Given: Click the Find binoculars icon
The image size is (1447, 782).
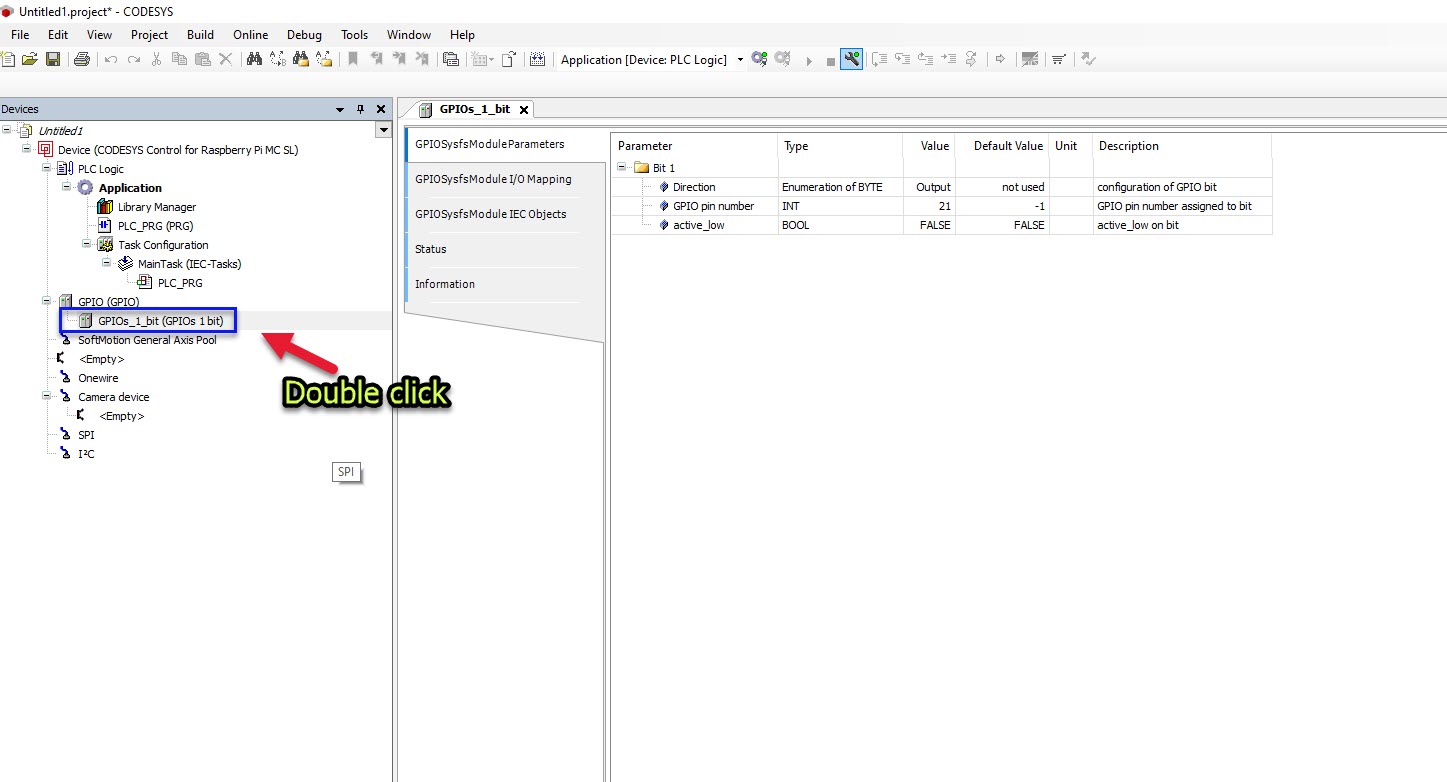Looking at the screenshot, I should 254,60.
